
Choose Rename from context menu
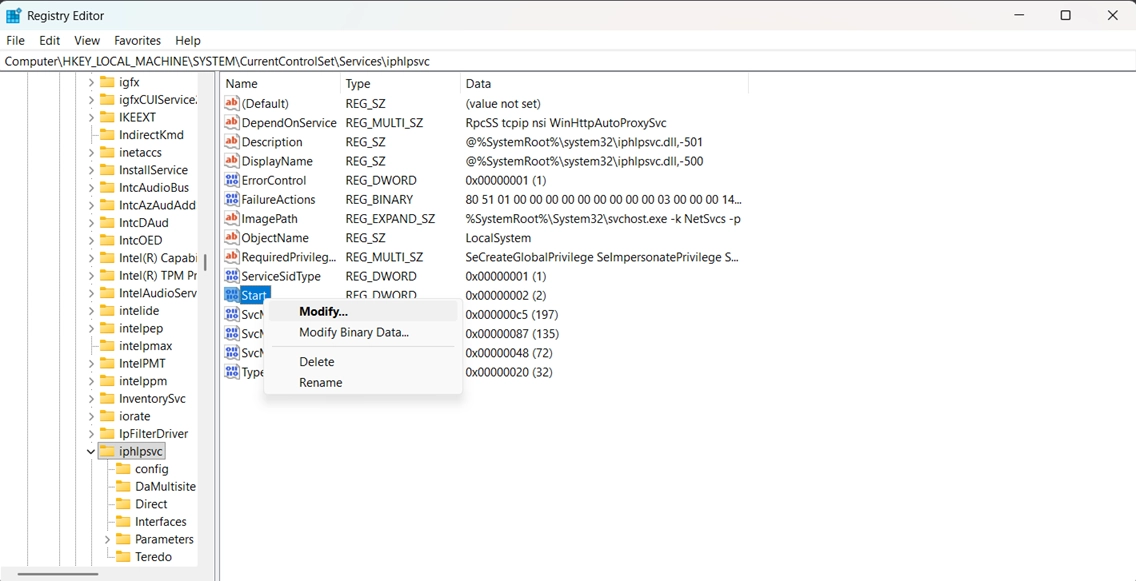[363, 383]
